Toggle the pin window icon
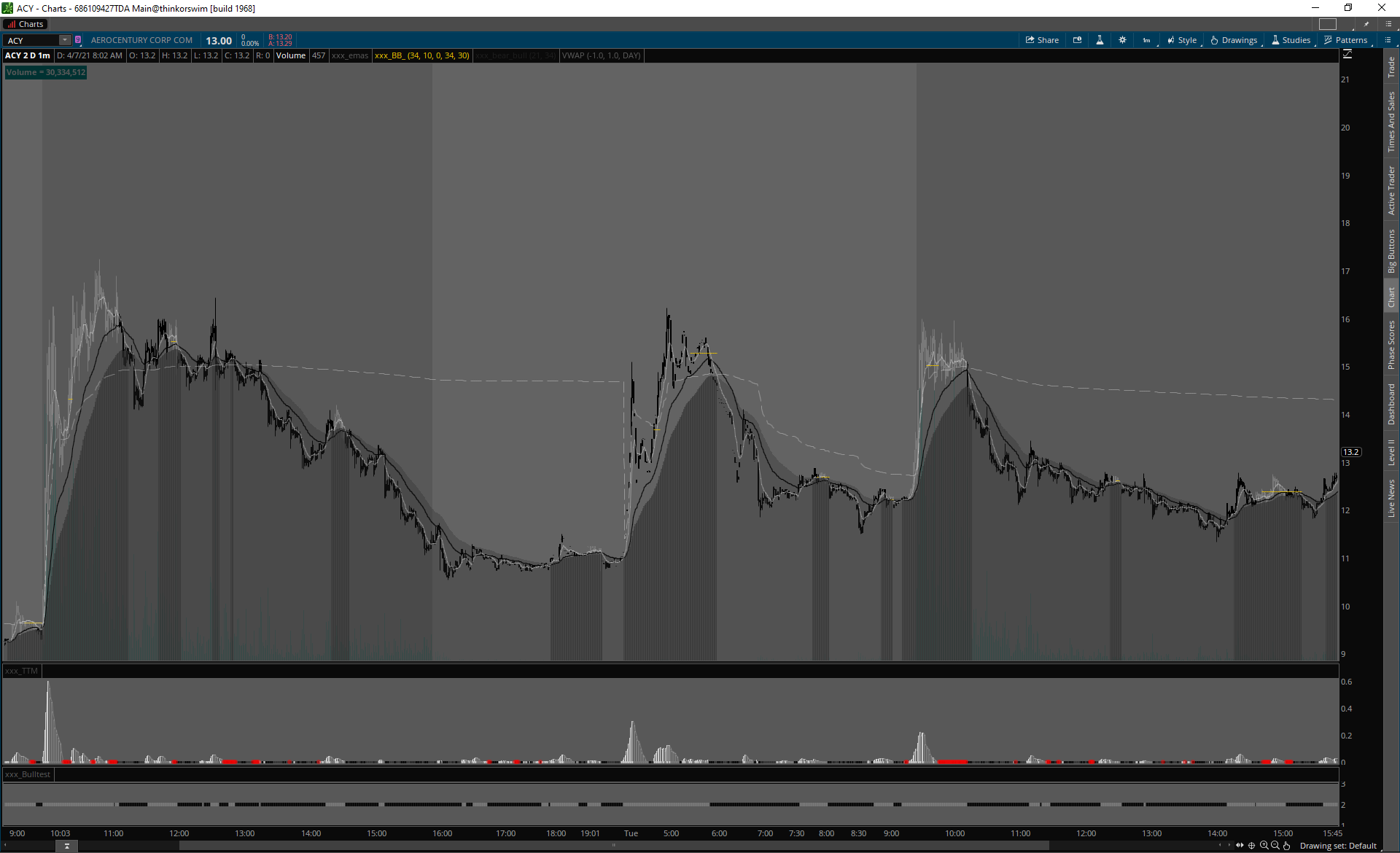Image resolution: width=1400 pixels, height=853 pixels. [1366, 24]
